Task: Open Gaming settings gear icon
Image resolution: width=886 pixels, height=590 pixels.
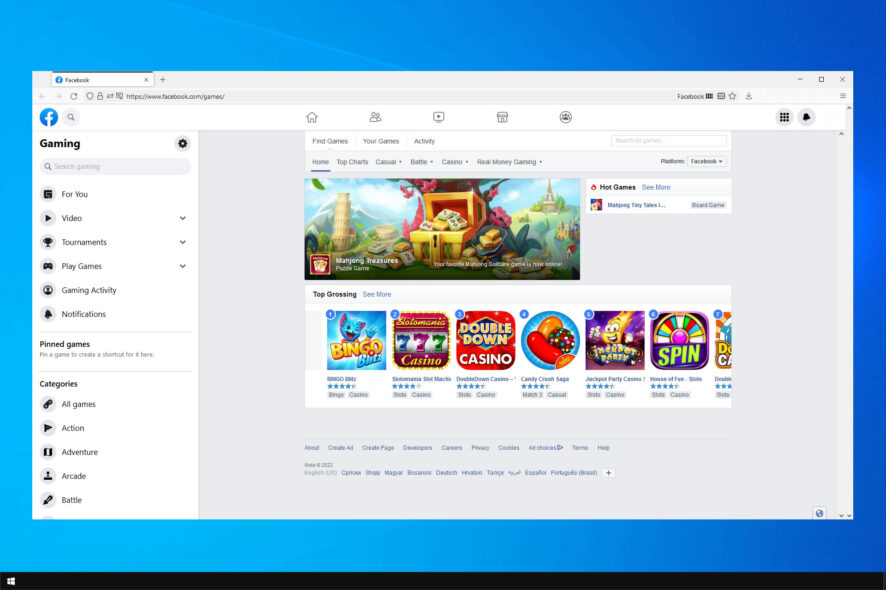Action: click(x=182, y=144)
